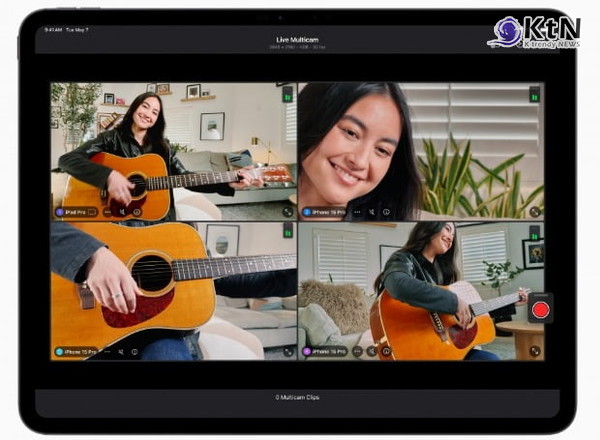Select the bottom-left iPhone 15 Pro label
Screen dimensions: 600x440
tap(77, 351)
